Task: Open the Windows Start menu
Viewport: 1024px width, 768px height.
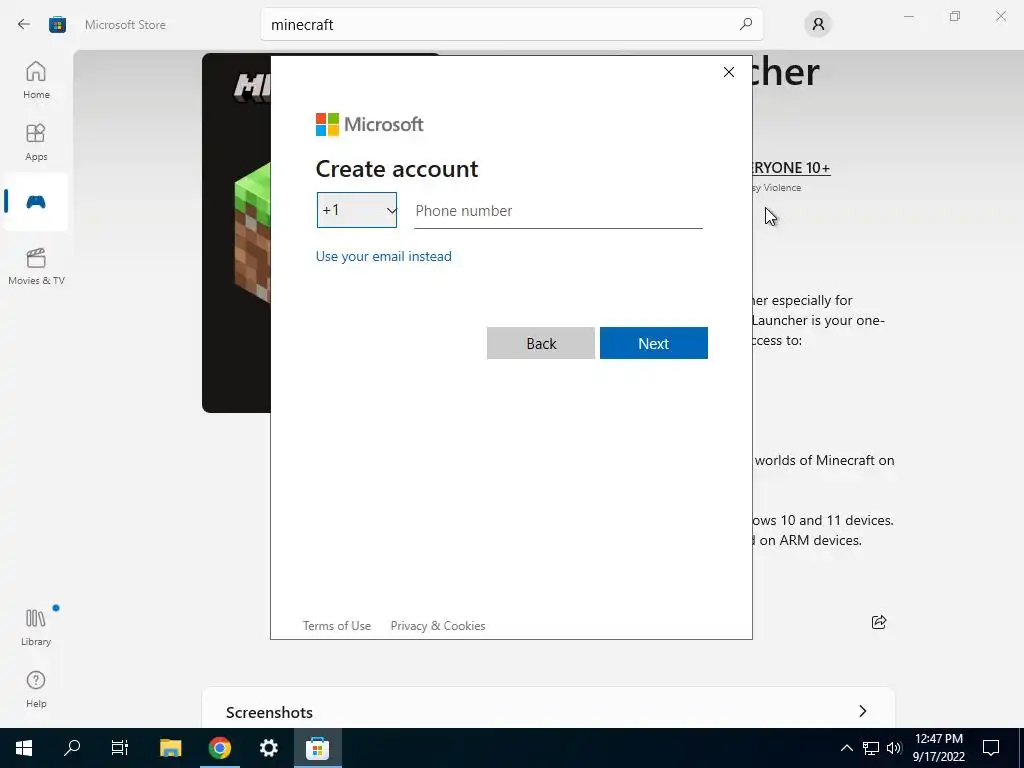Action: point(24,748)
